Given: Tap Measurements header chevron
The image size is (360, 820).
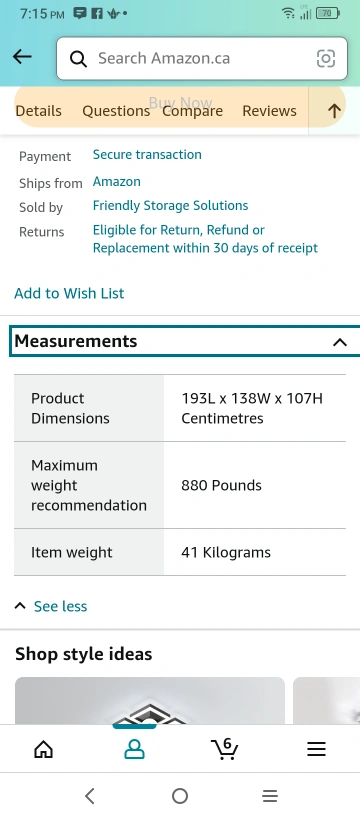Looking at the screenshot, I should tap(340, 342).
